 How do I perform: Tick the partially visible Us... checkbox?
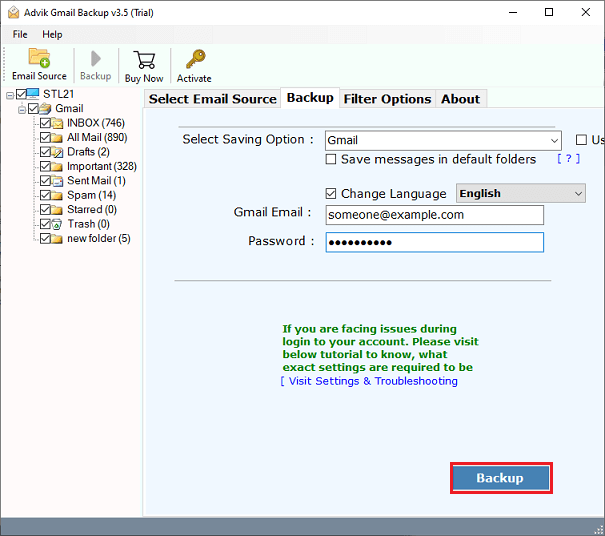click(x=581, y=140)
